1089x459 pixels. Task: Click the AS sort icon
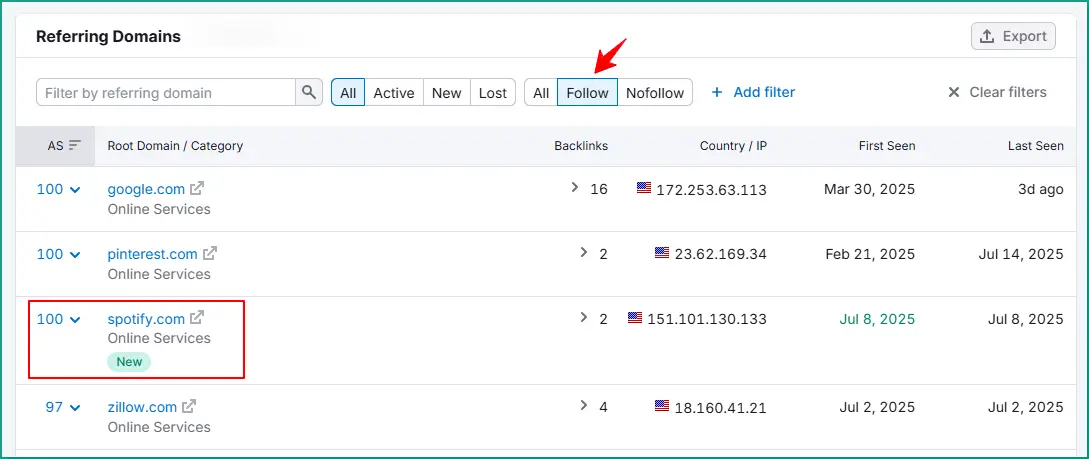point(75,145)
